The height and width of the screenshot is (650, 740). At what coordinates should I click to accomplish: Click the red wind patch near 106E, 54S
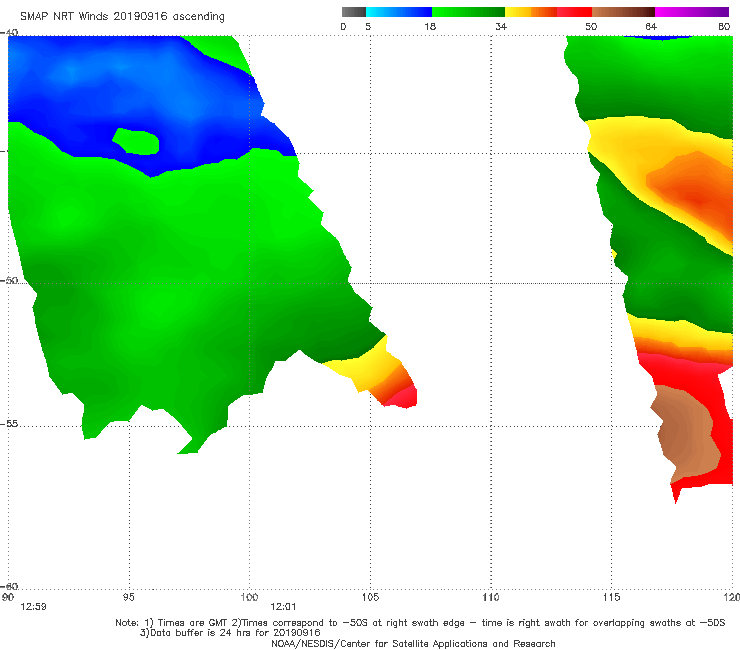coord(401,396)
